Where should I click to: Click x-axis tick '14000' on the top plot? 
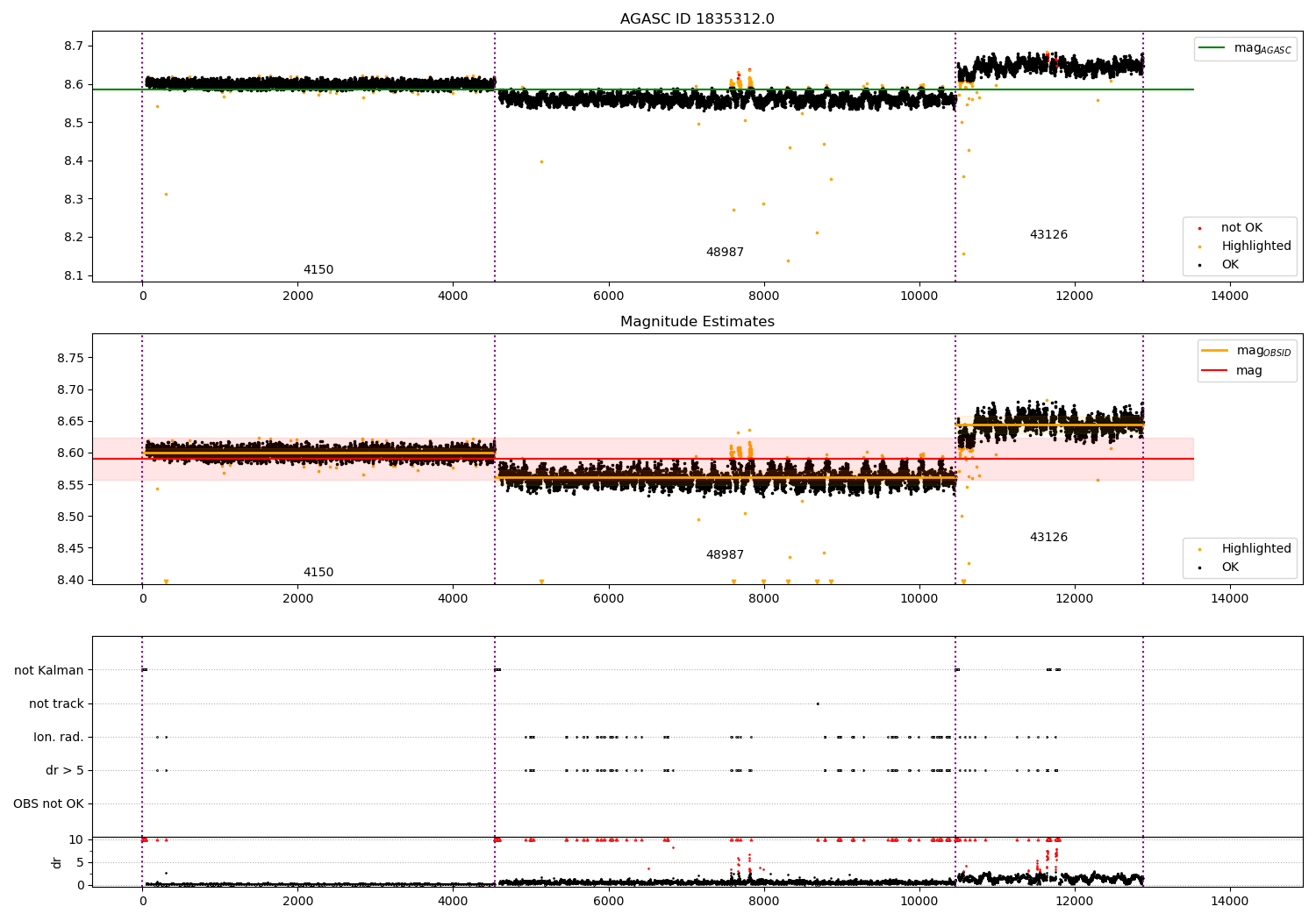point(1229,296)
